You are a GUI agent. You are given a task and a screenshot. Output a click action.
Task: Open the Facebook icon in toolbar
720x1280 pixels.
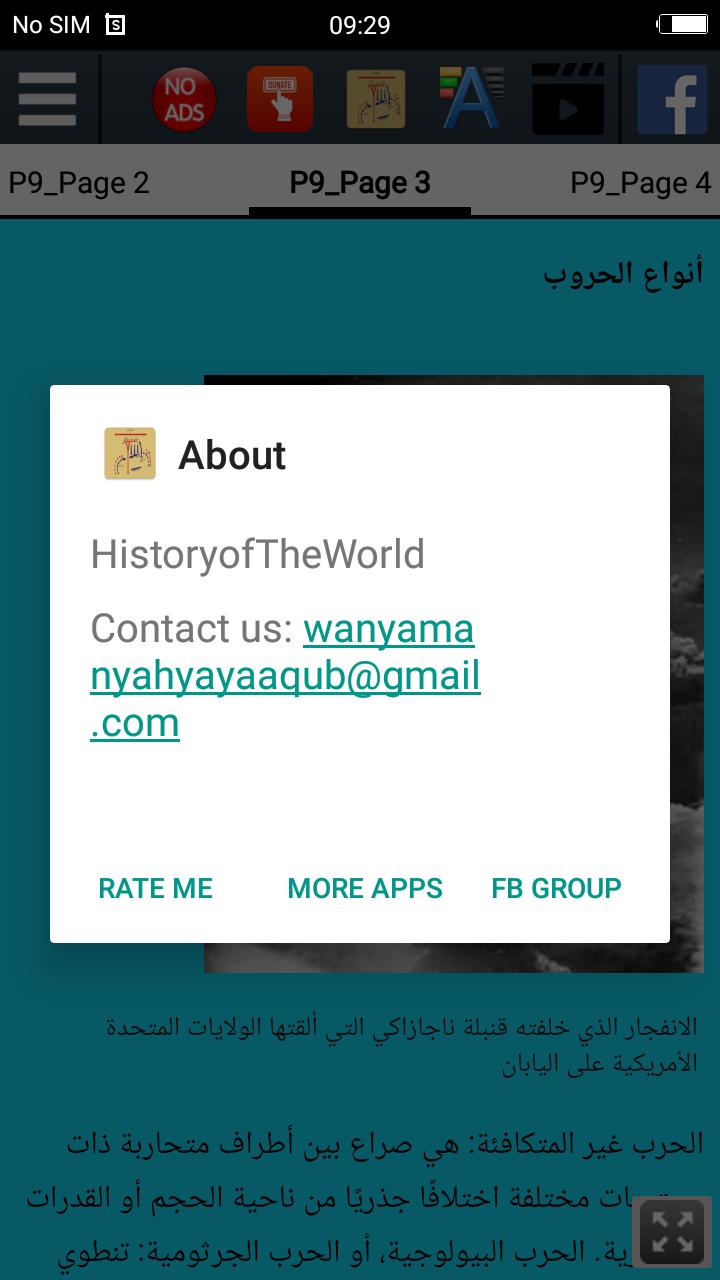click(x=672, y=99)
